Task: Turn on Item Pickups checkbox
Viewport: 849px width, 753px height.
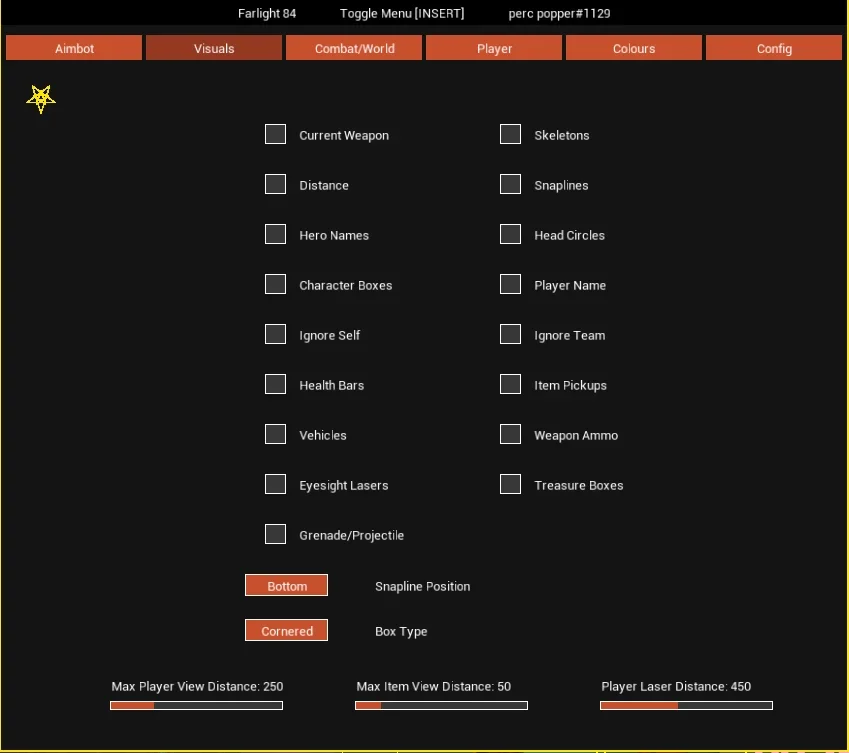Action: [511, 384]
